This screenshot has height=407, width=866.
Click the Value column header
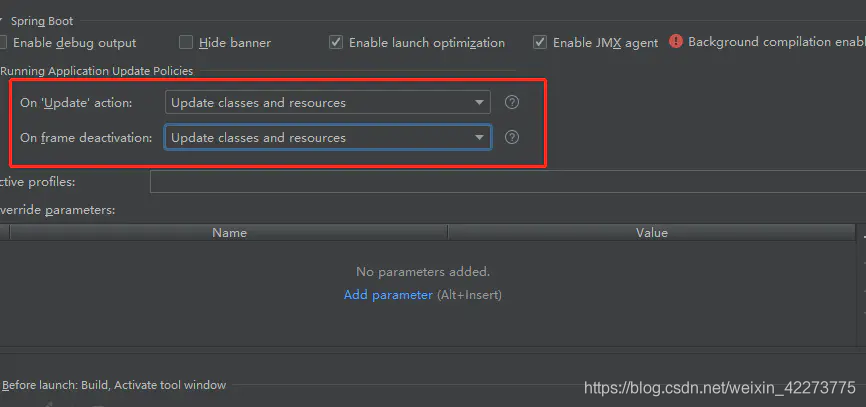click(652, 232)
